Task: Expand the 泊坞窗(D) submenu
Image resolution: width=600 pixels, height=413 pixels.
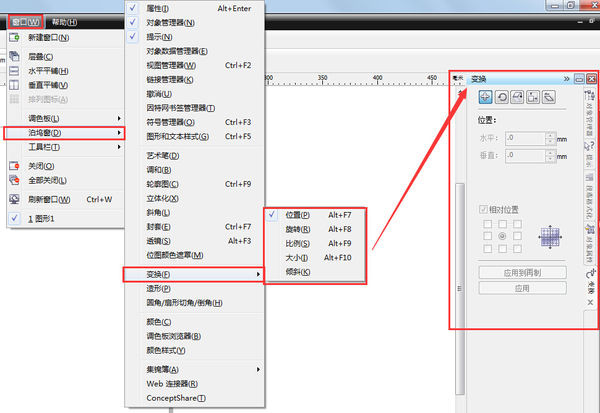Action: [x=64, y=133]
